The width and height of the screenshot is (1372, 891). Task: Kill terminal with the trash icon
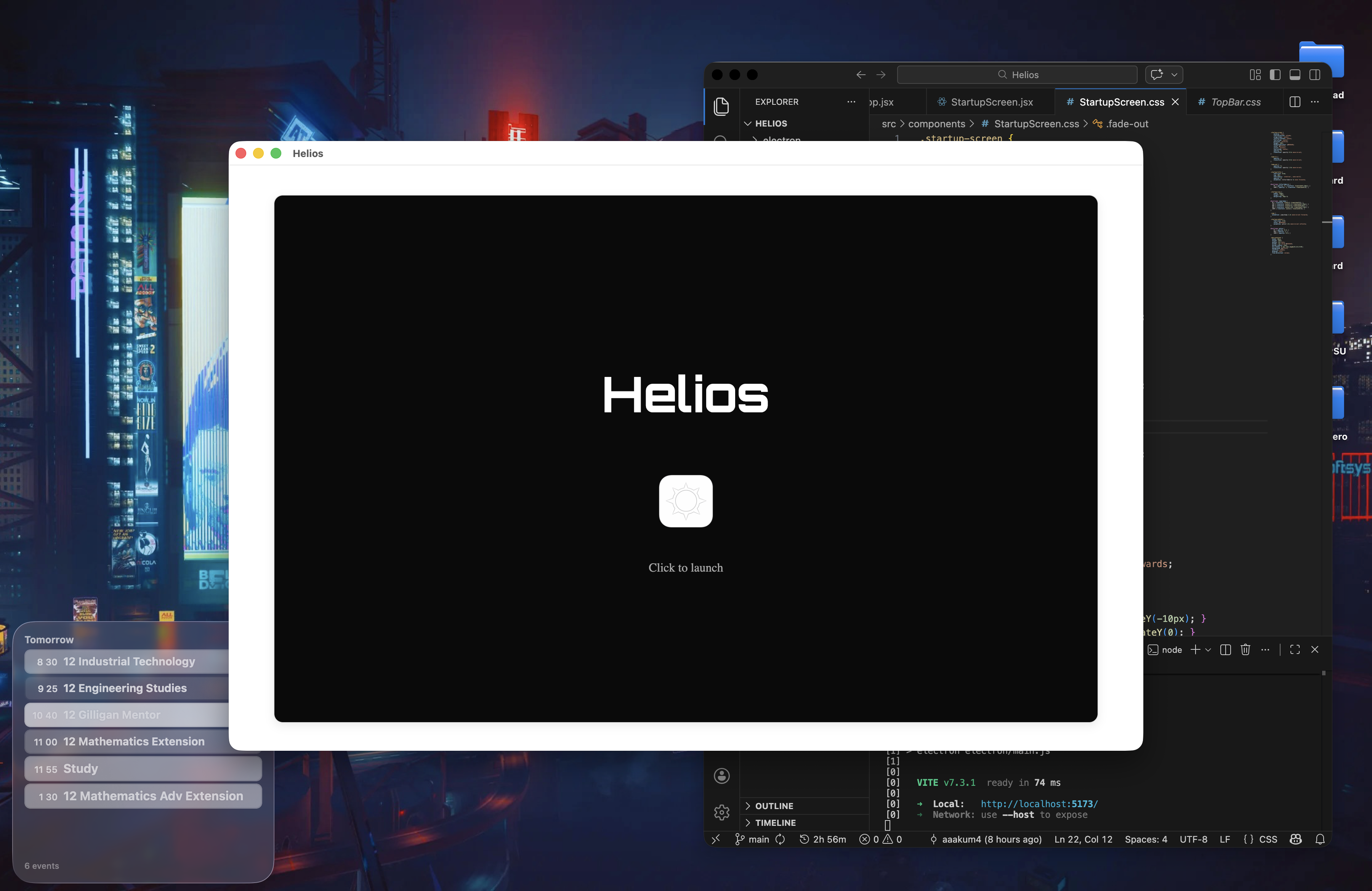(1245, 649)
